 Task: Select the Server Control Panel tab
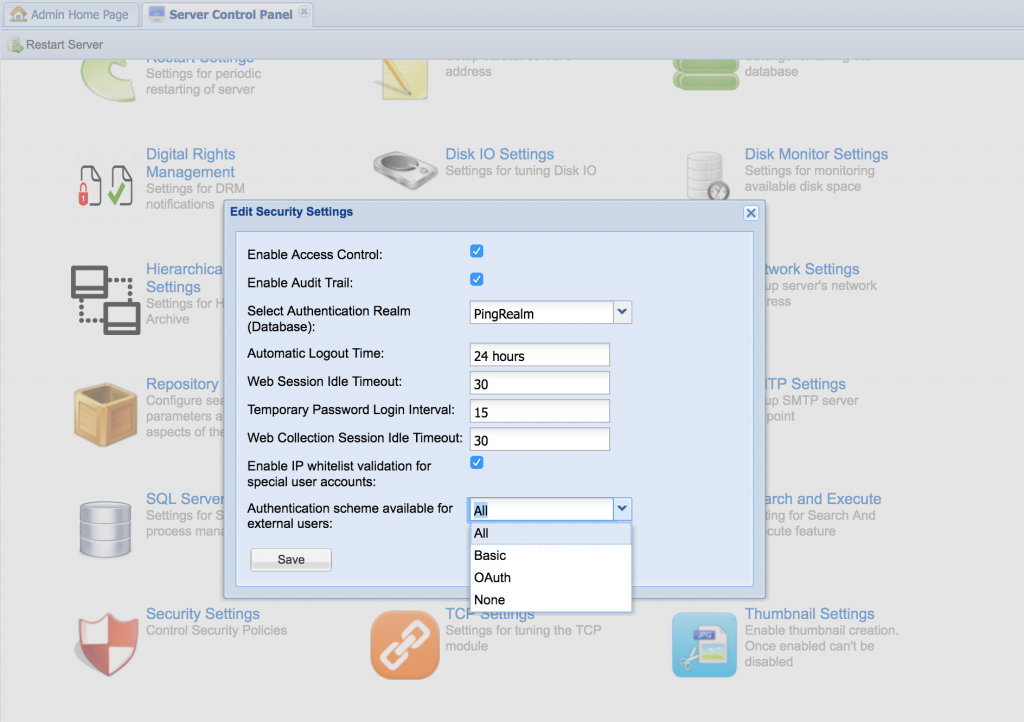228,14
